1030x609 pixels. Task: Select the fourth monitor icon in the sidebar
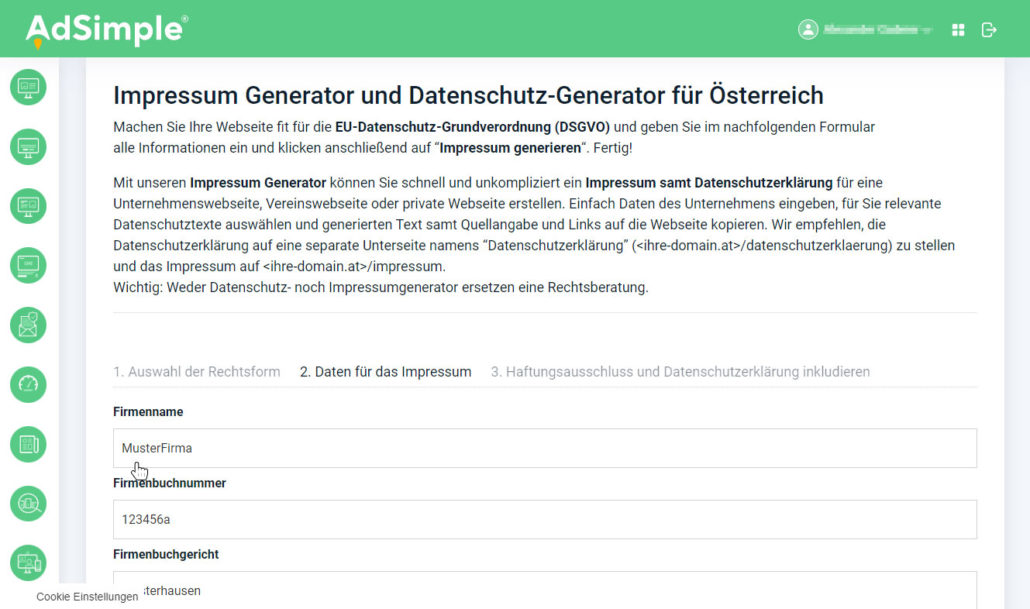pos(27,265)
